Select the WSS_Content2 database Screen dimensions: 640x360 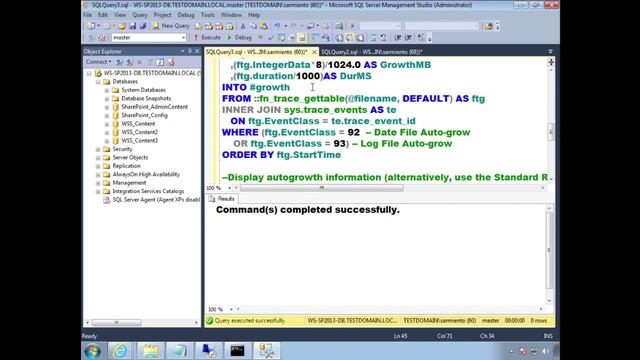[140, 132]
